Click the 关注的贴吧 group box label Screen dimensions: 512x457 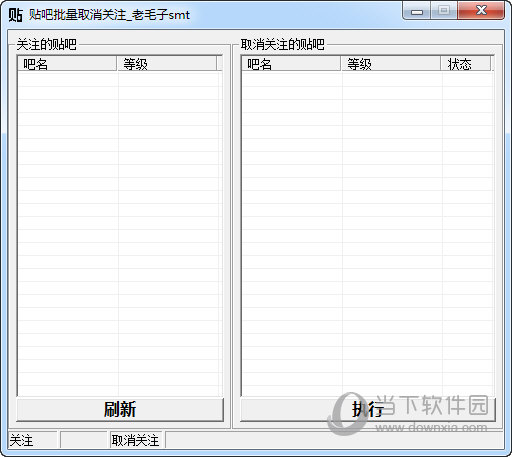[47, 44]
